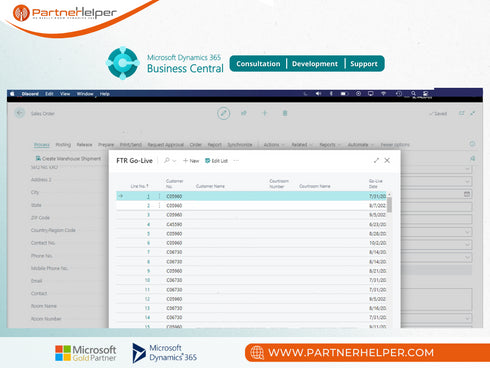Screen dimensions: 490x368
Task: Click the Fewer options link
Action: (x=395, y=145)
